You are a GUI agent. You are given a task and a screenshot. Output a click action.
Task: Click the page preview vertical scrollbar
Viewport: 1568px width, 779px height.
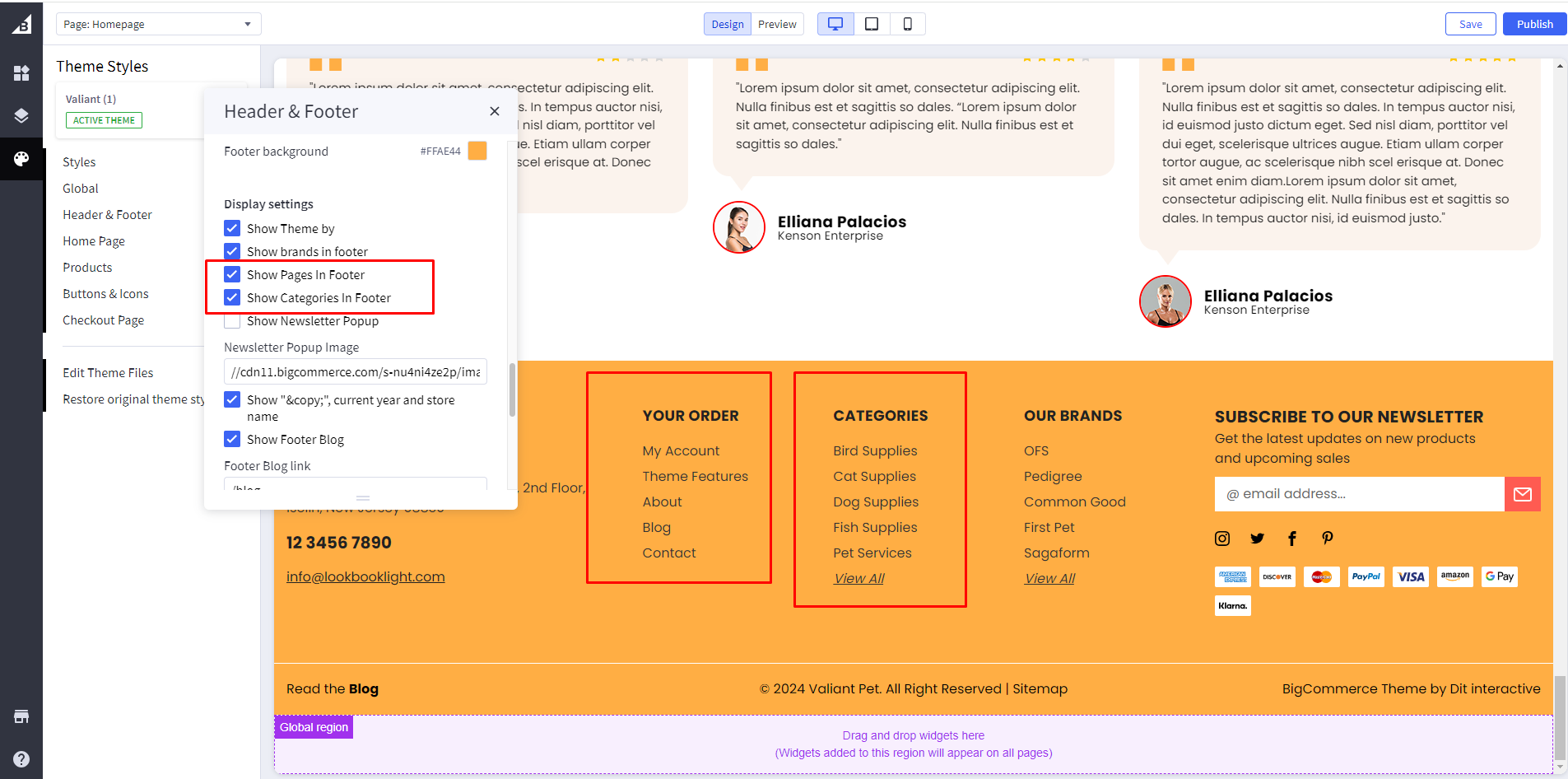(x=1560, y=716)
